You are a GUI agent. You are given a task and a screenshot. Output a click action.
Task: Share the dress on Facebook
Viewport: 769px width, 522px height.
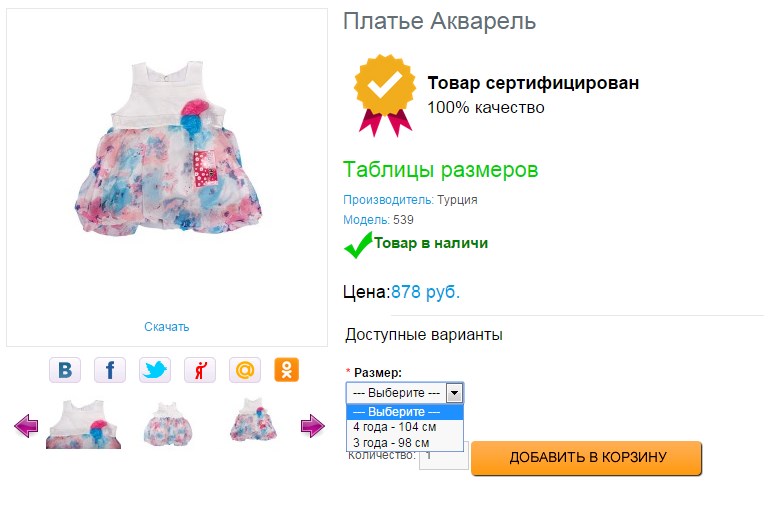click(x=110, y=370)
